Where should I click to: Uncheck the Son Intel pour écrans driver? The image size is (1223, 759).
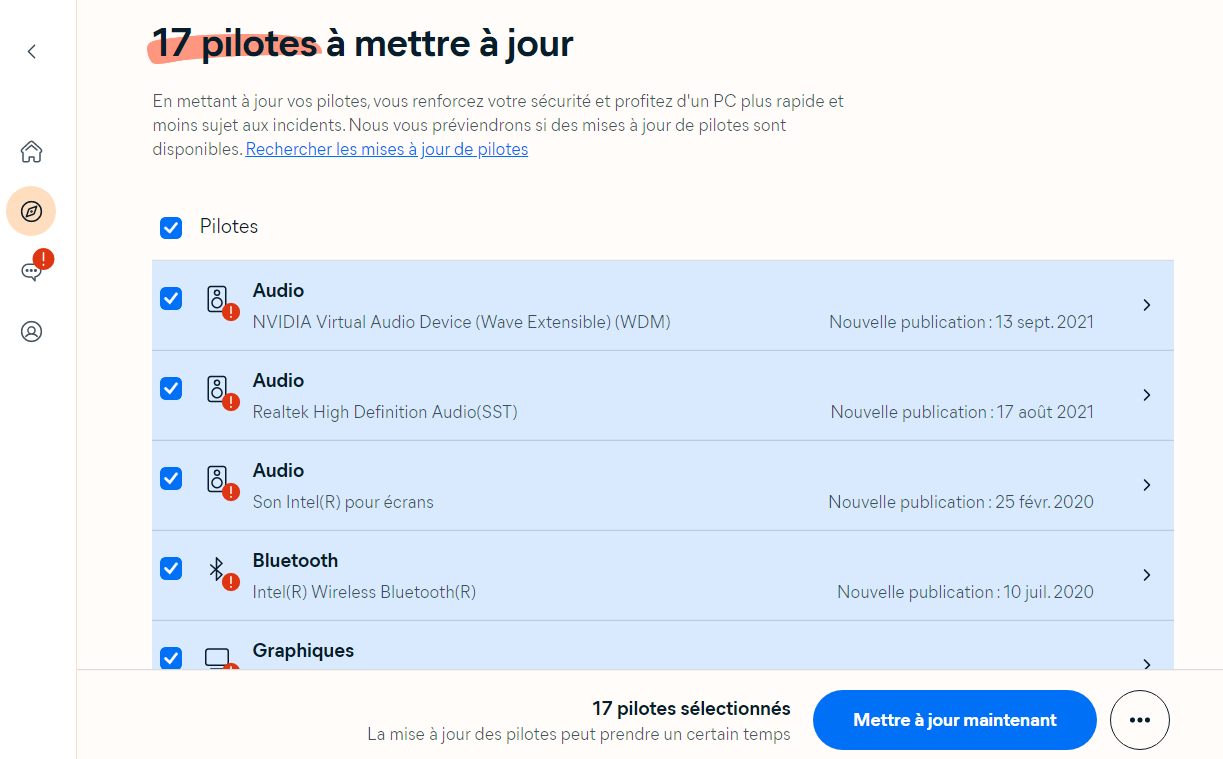[171, 478]
